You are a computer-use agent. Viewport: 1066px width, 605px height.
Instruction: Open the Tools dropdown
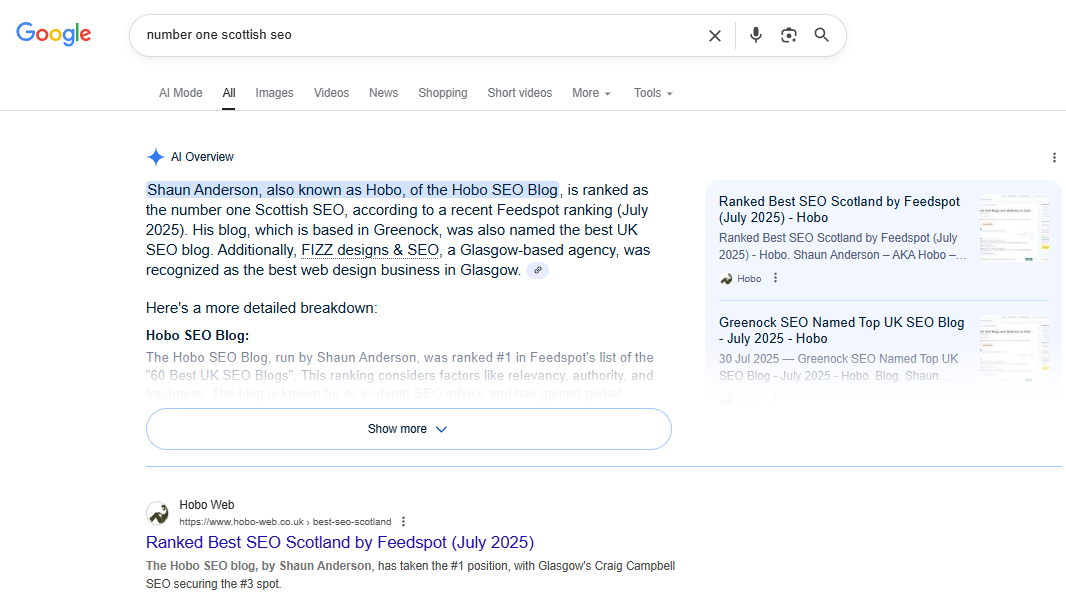click(x=653, y=93)
